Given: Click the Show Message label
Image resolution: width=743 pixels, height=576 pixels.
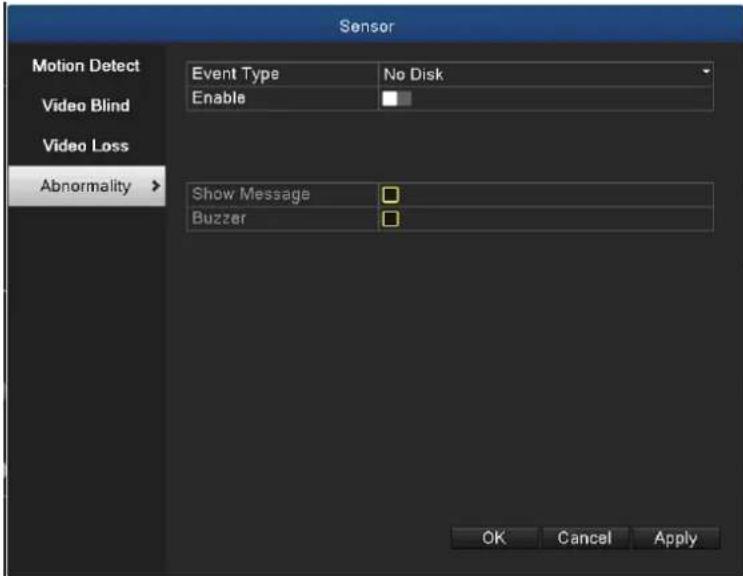Looking at the screenshot, I should click(x=251, y=194).
